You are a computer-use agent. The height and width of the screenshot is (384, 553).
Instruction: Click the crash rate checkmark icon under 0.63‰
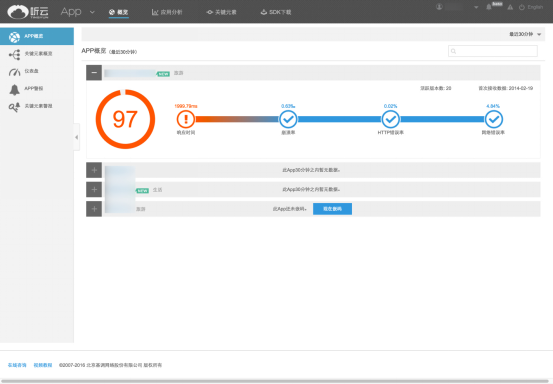(288, 119)
